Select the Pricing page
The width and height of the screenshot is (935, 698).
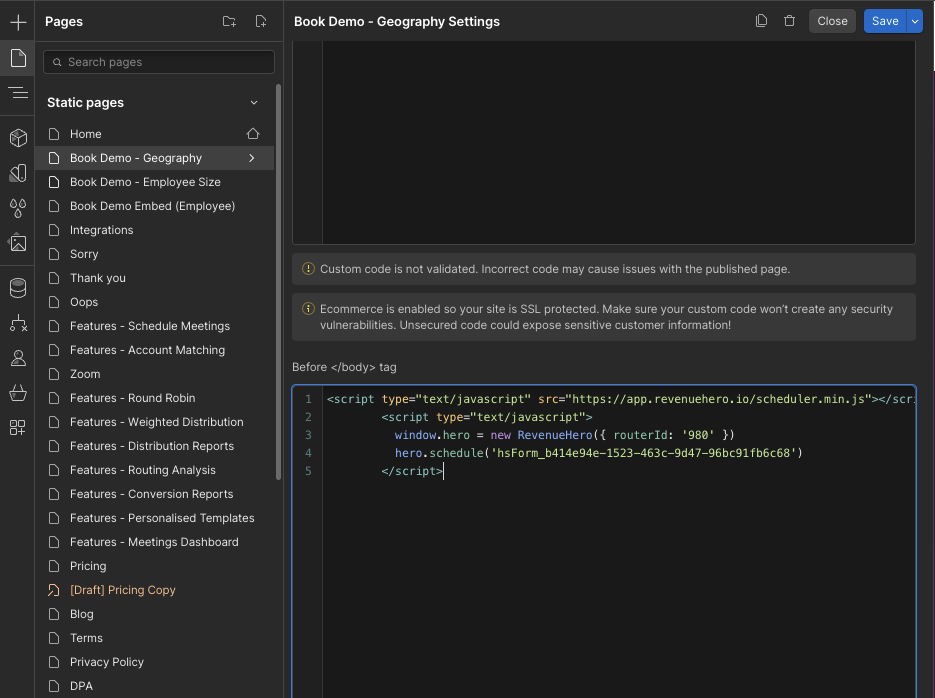pyautogui.click(x=154, y=566)
